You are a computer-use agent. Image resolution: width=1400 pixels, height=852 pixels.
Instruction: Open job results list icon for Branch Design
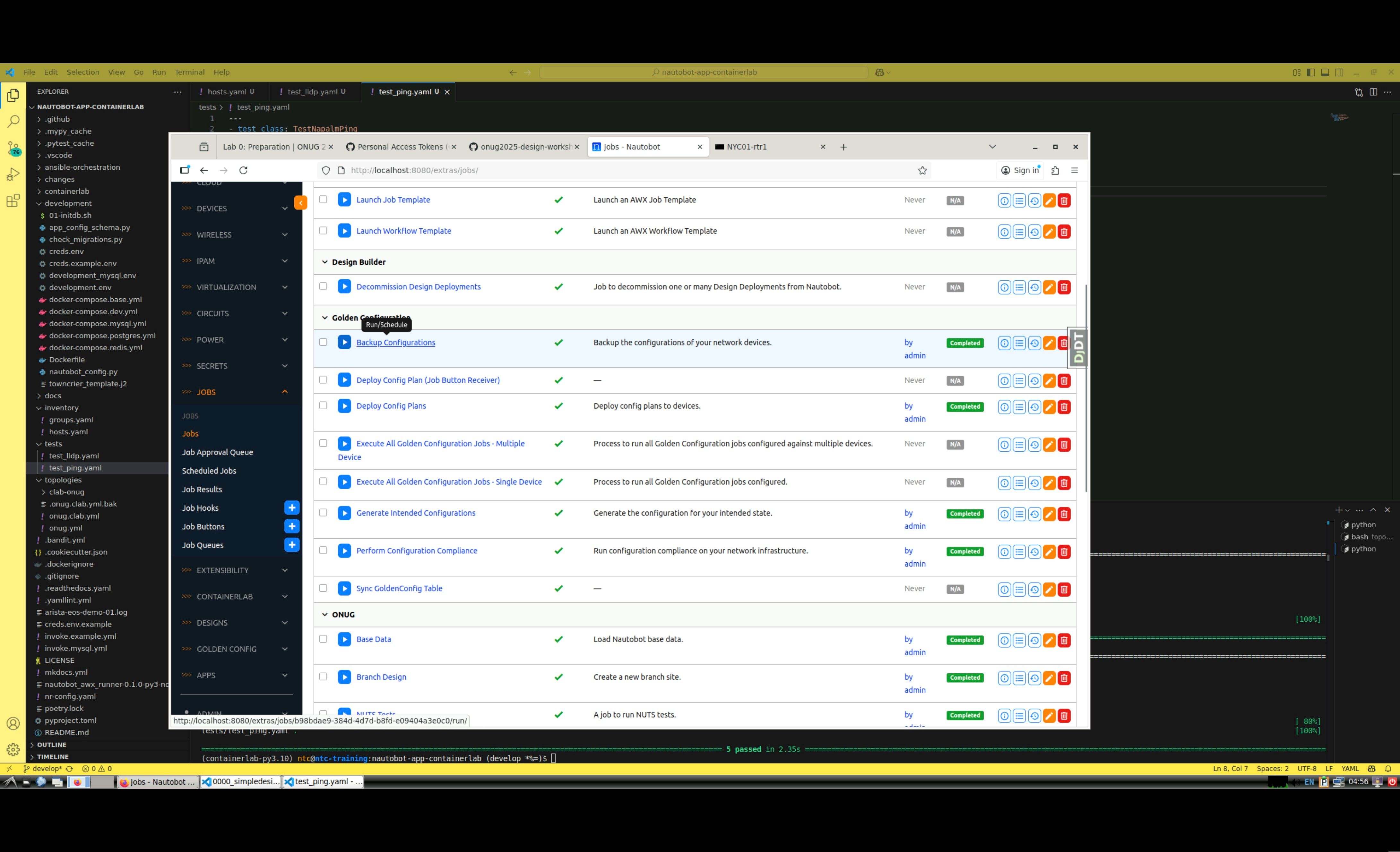[x=1019, y=677]
